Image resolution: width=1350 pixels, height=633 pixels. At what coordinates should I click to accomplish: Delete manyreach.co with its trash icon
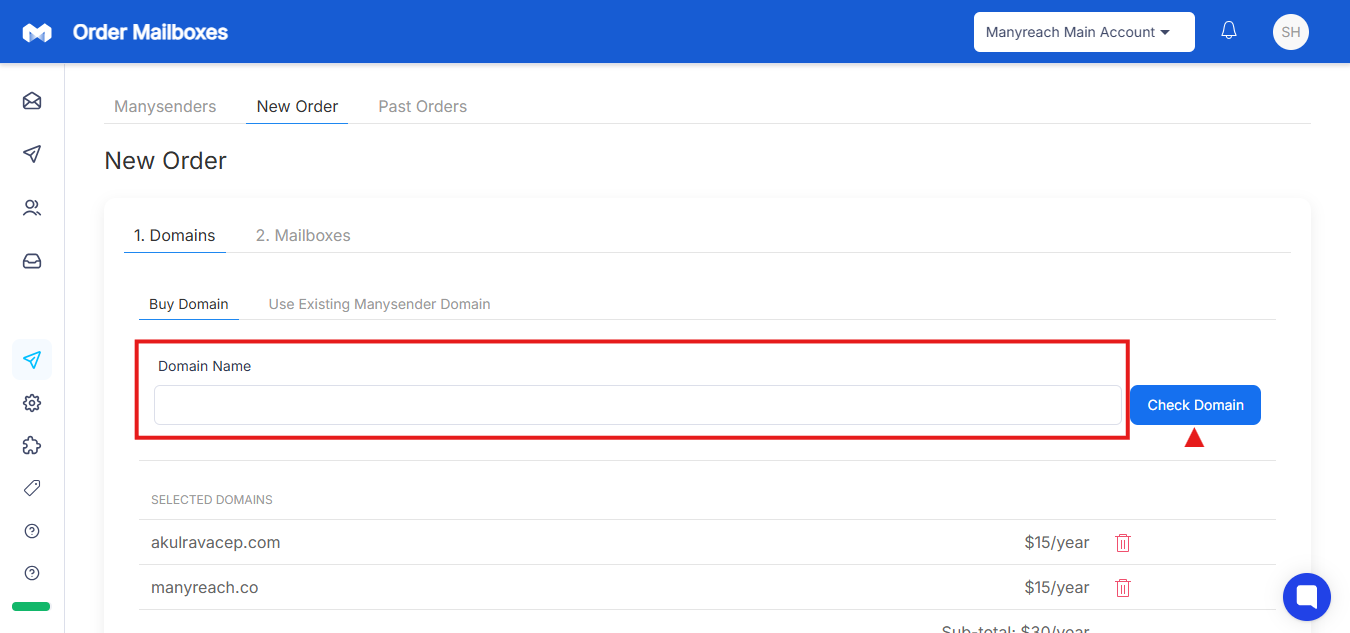pyautogui.click(x=1123, y=588)
